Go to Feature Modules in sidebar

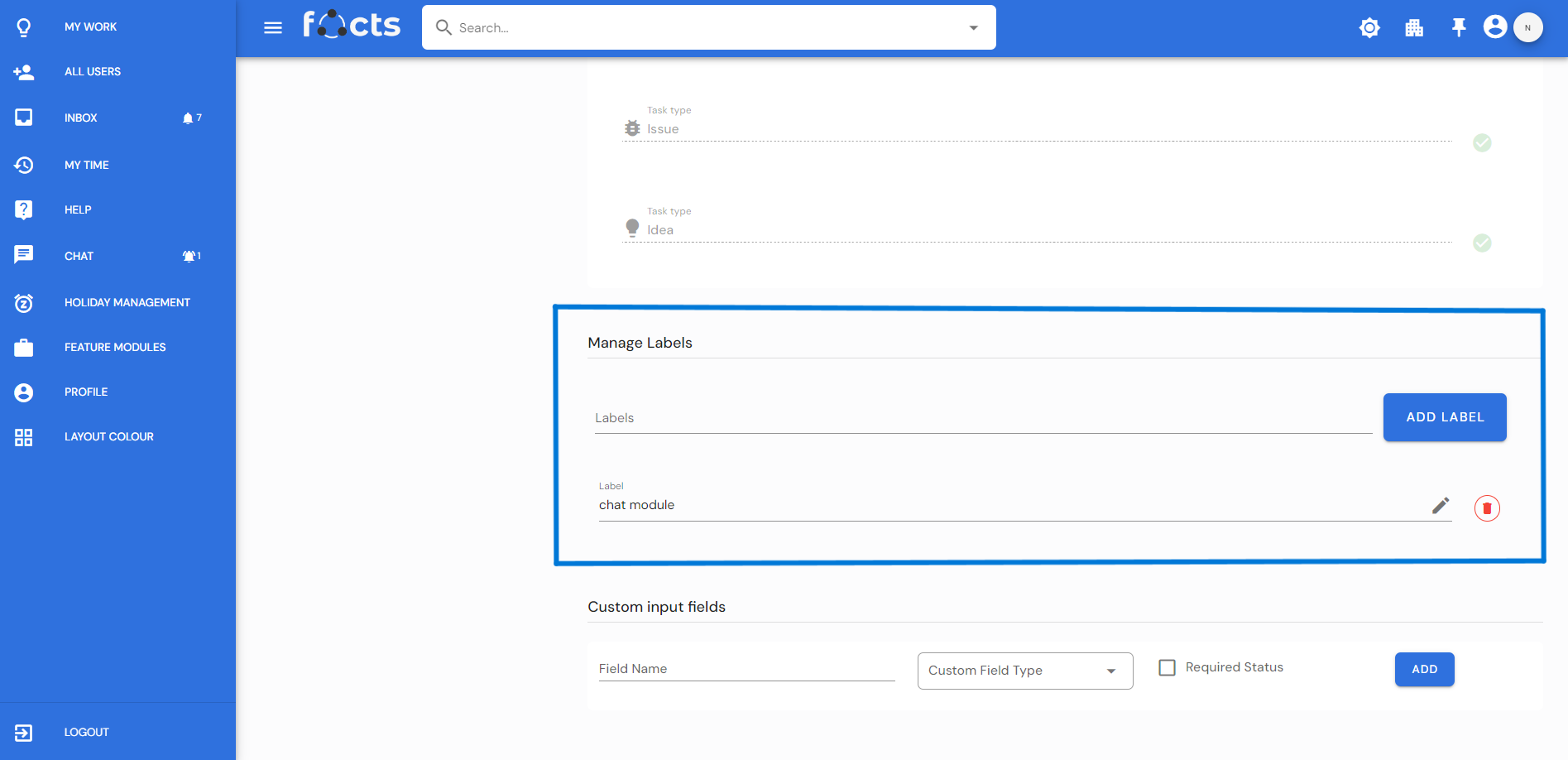tap(115, 347)
